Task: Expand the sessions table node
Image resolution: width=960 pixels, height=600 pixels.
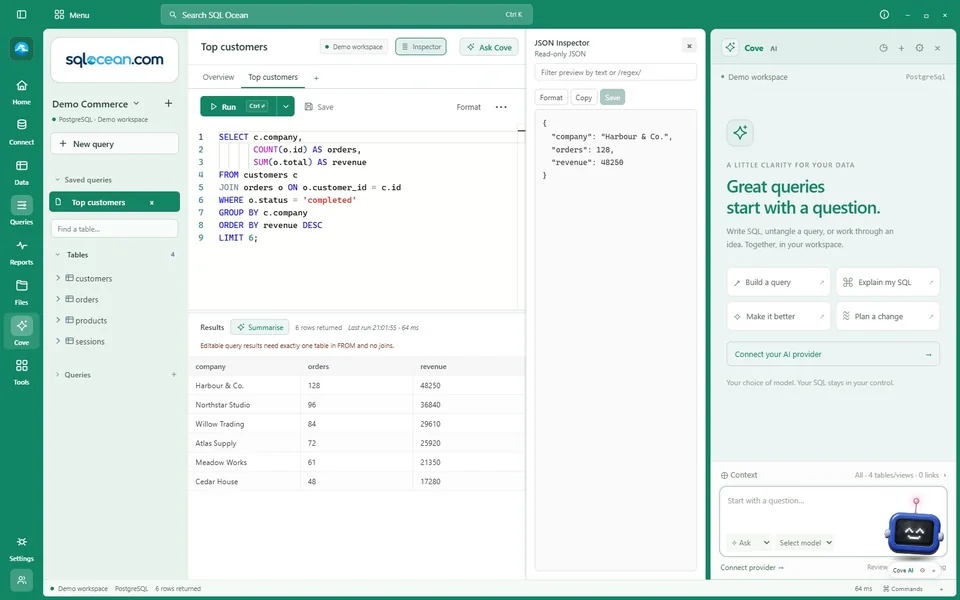Action: (58, 341)
